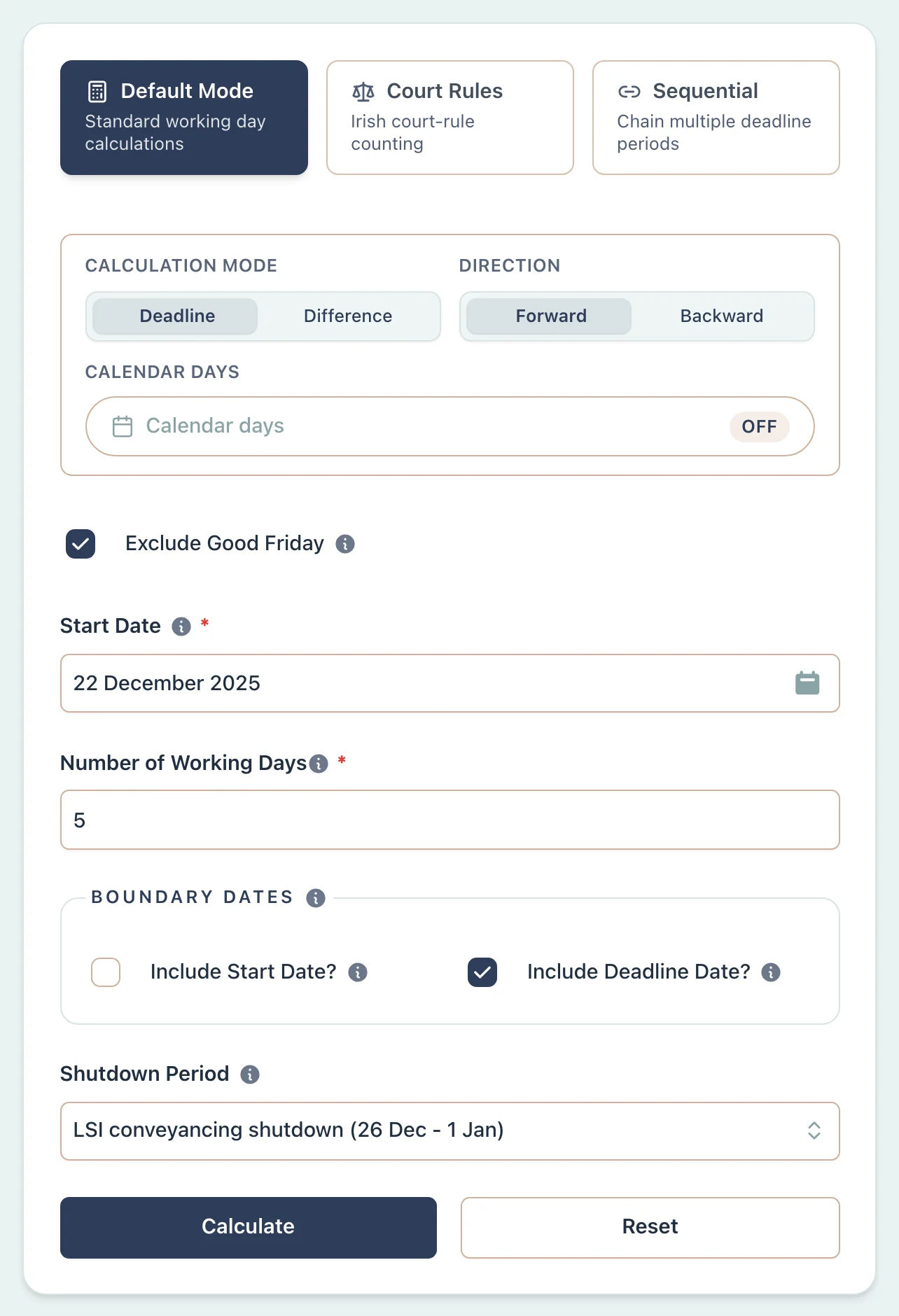
Task: Click the Reset button
Action: tap(649, 1227)
